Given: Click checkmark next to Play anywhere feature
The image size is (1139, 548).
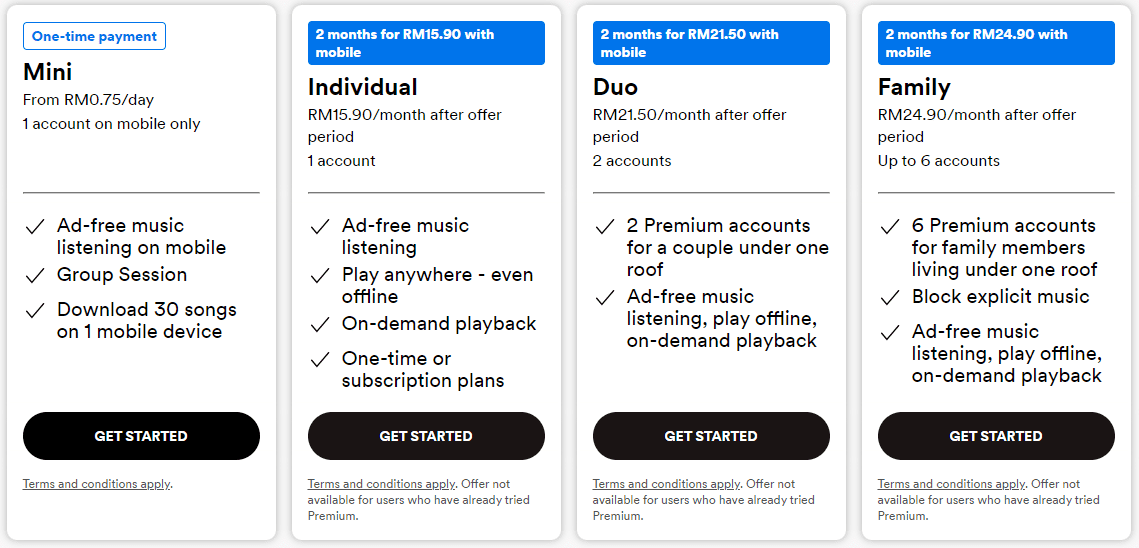Looking at the screenshot, I should [320, 275].
